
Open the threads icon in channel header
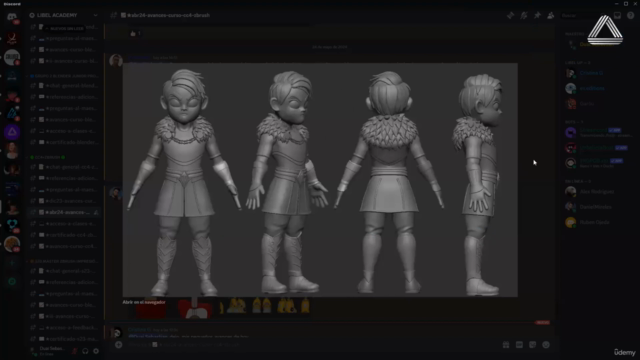pos(510,16)
